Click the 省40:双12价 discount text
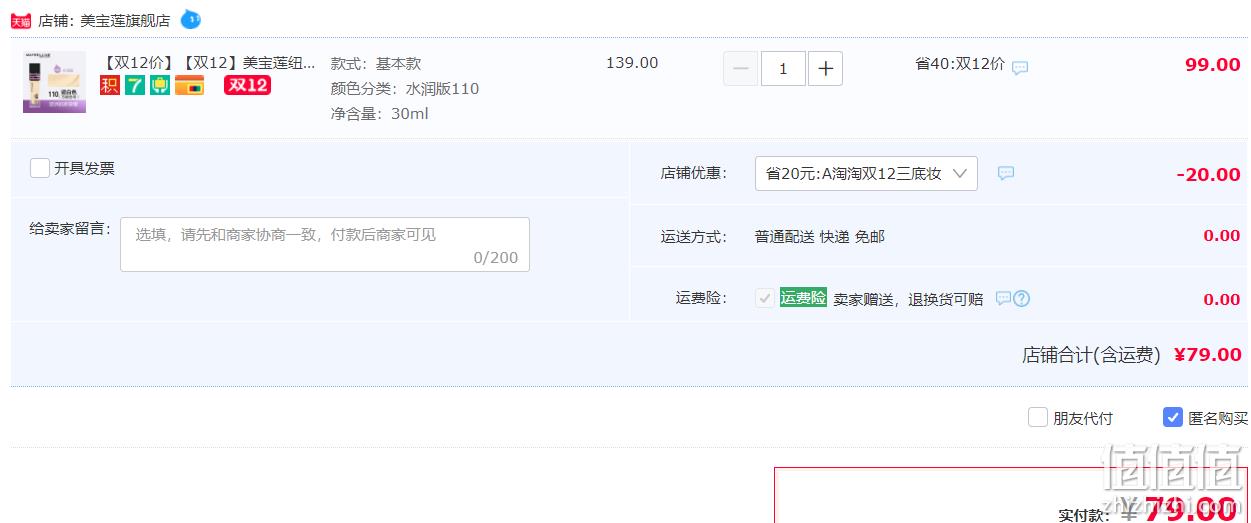This screenshot has width=1251, height=523. point(960,63)
